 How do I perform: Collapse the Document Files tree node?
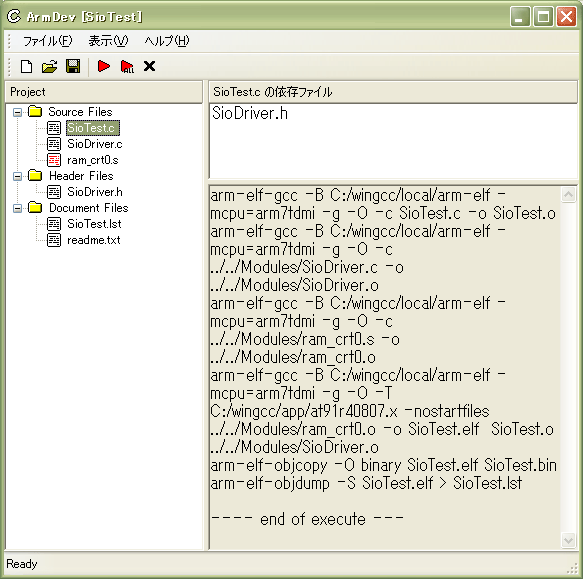point(17,208)
